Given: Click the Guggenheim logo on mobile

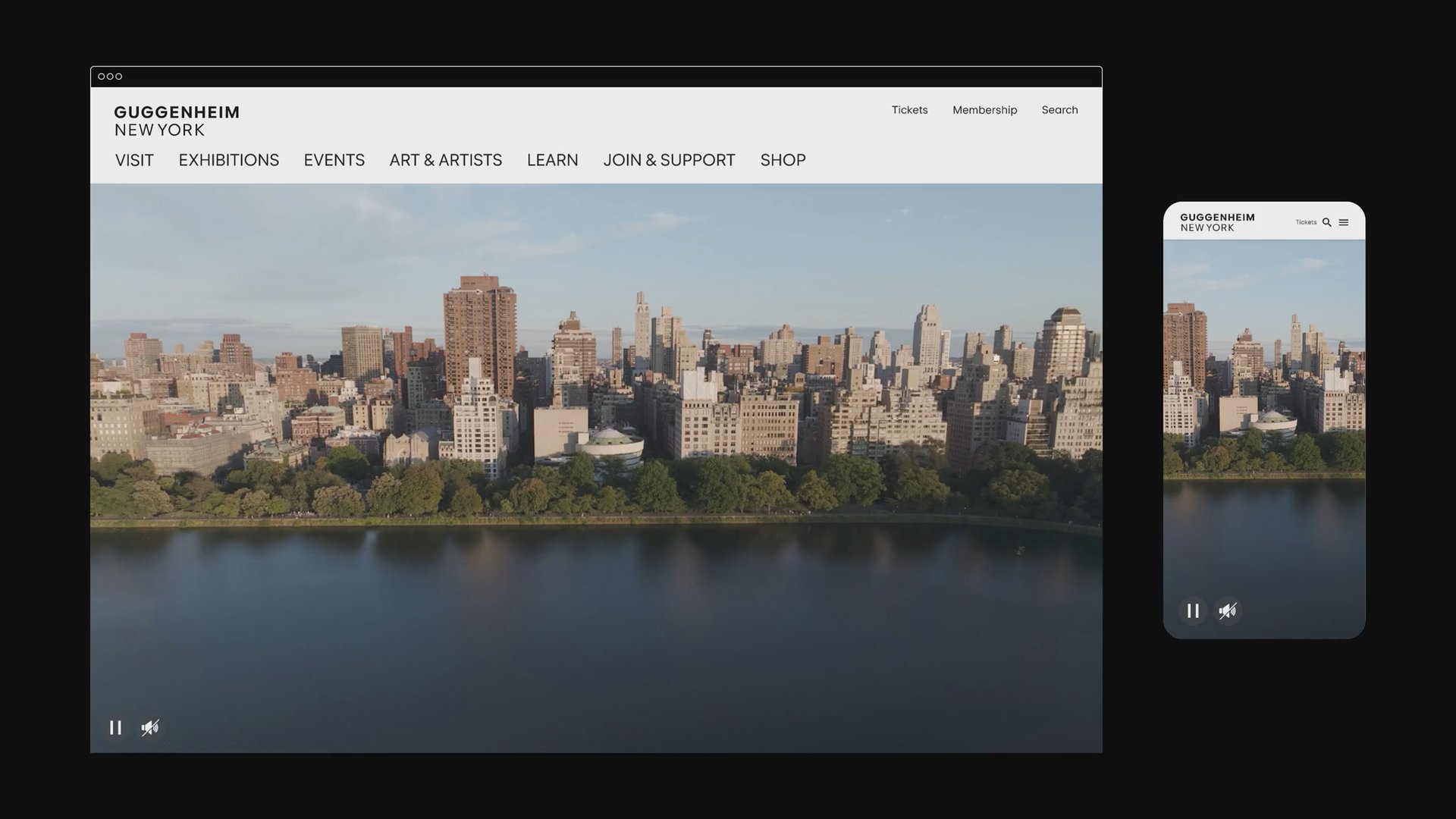Looking at the screenshot, I should click(x=1217, y=222).
